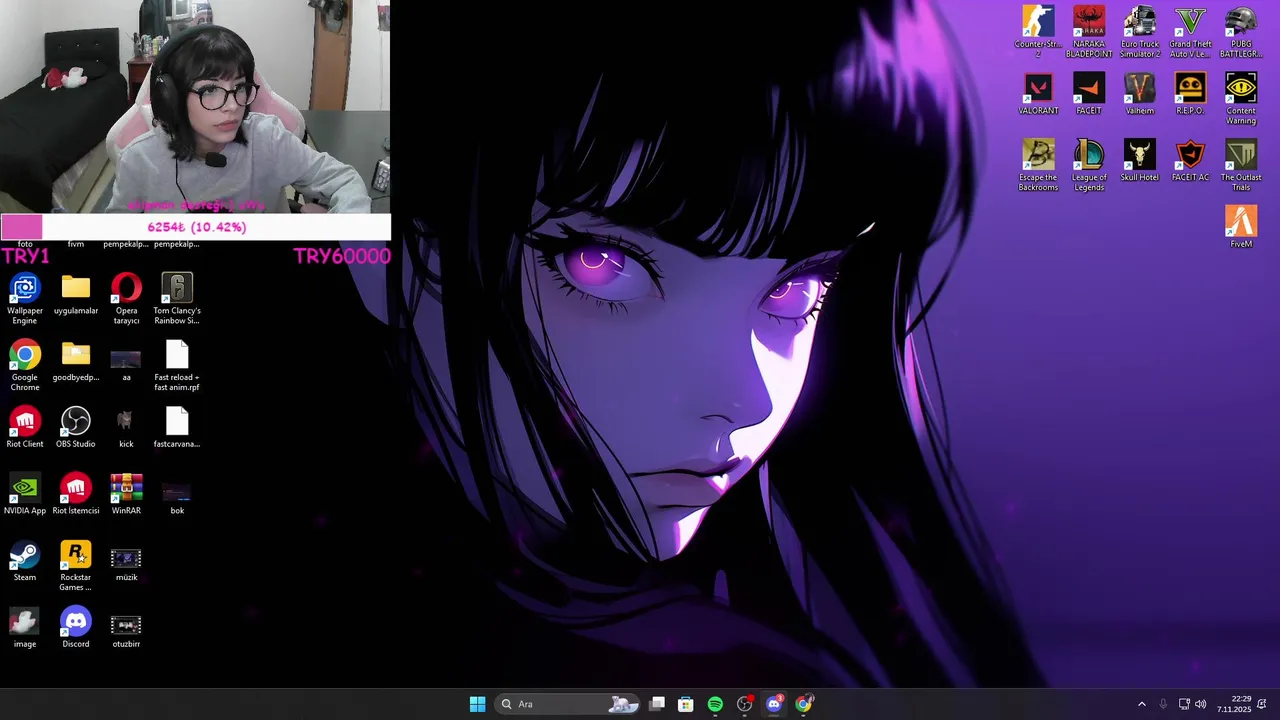Select the Content Warning shortcut
Viewport: 1280px width, 720px height.
pyautogui.click(x=1241, y=99)
